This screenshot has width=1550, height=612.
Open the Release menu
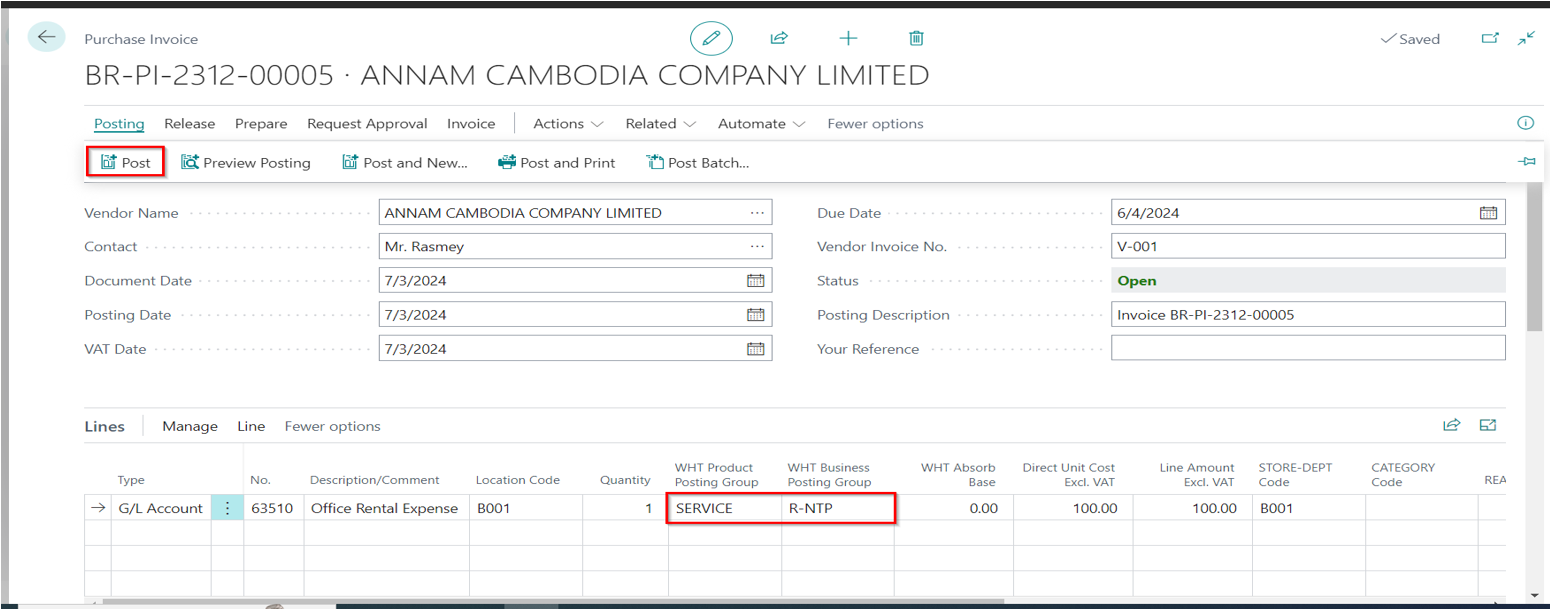(x=190, y=124)
